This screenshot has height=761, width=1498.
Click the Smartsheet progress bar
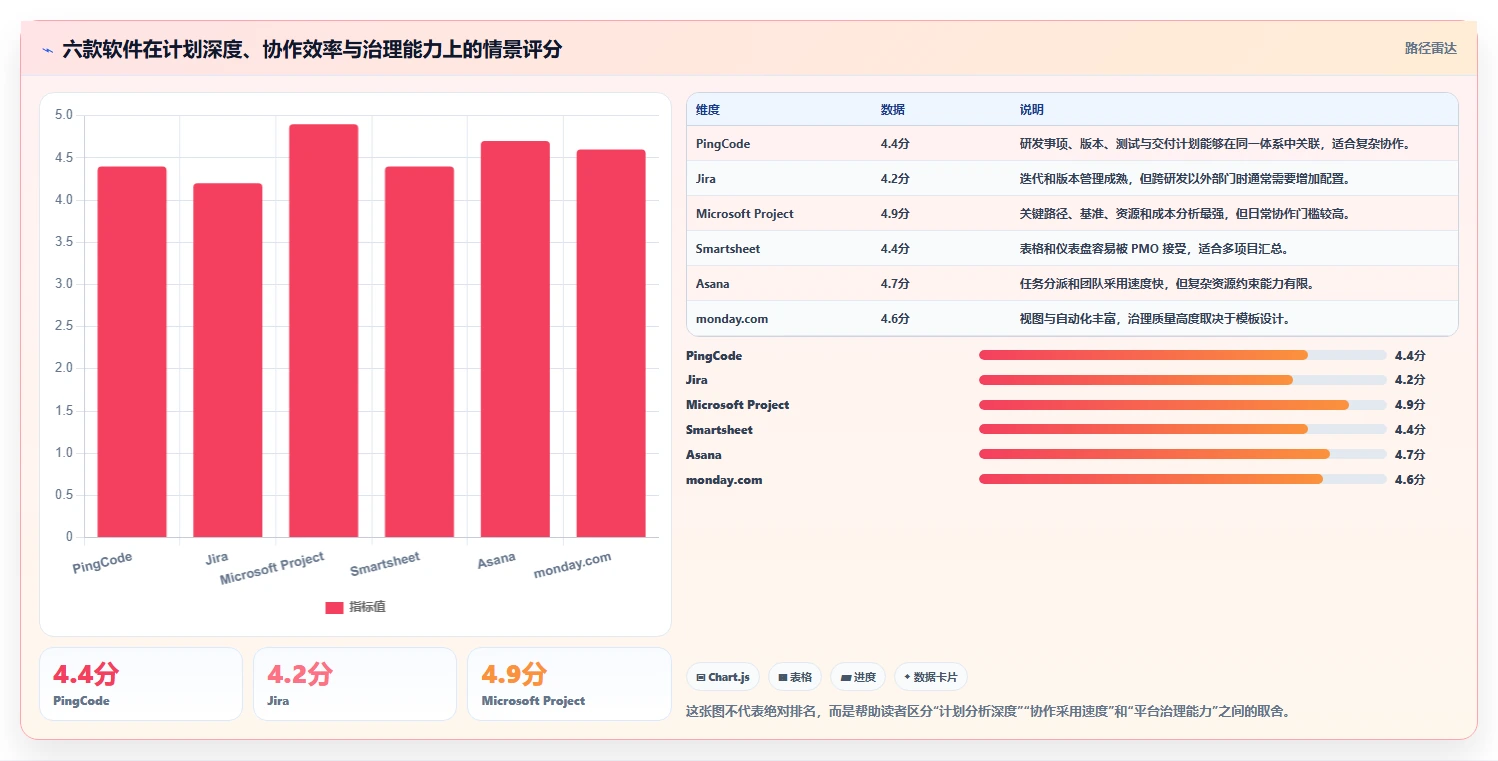click(x=1182, y=430)
